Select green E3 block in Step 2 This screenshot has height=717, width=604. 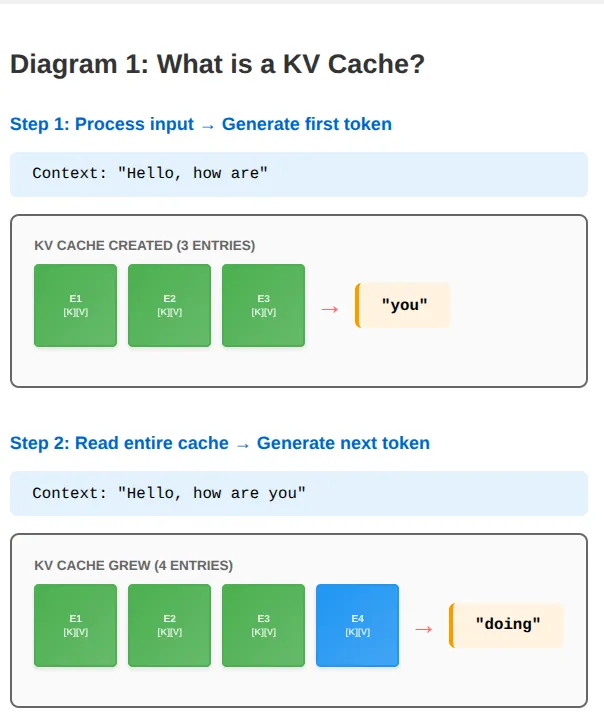pos(263,625)
